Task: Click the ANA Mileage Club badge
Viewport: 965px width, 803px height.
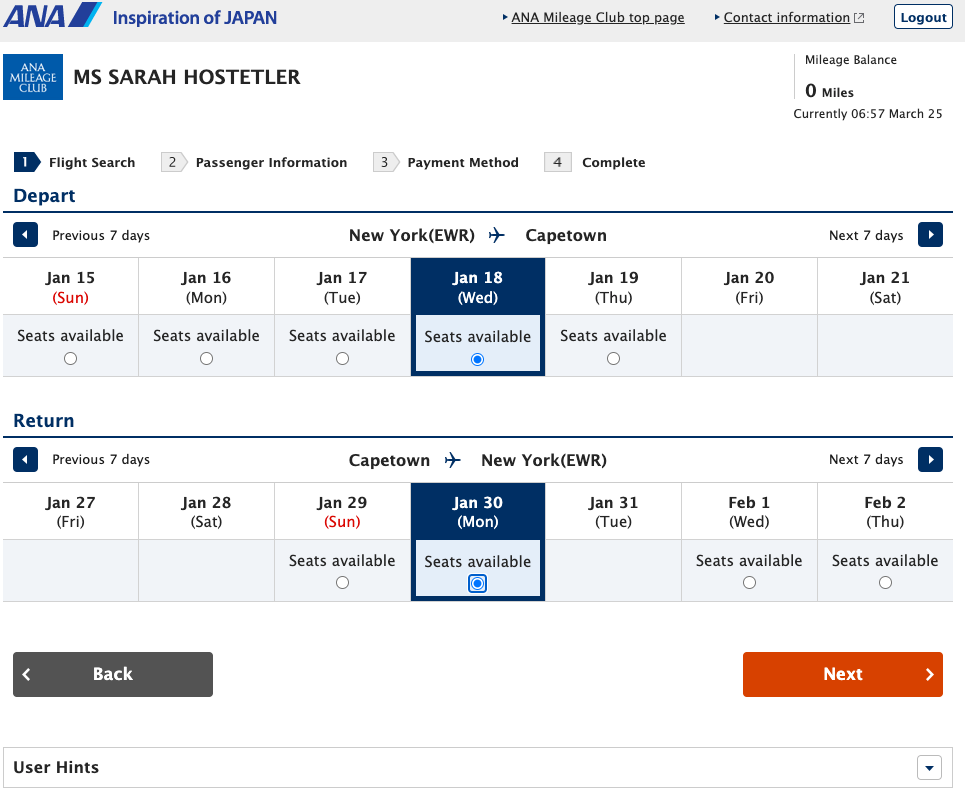Action: pyautogui.click(x=33, y=76)
